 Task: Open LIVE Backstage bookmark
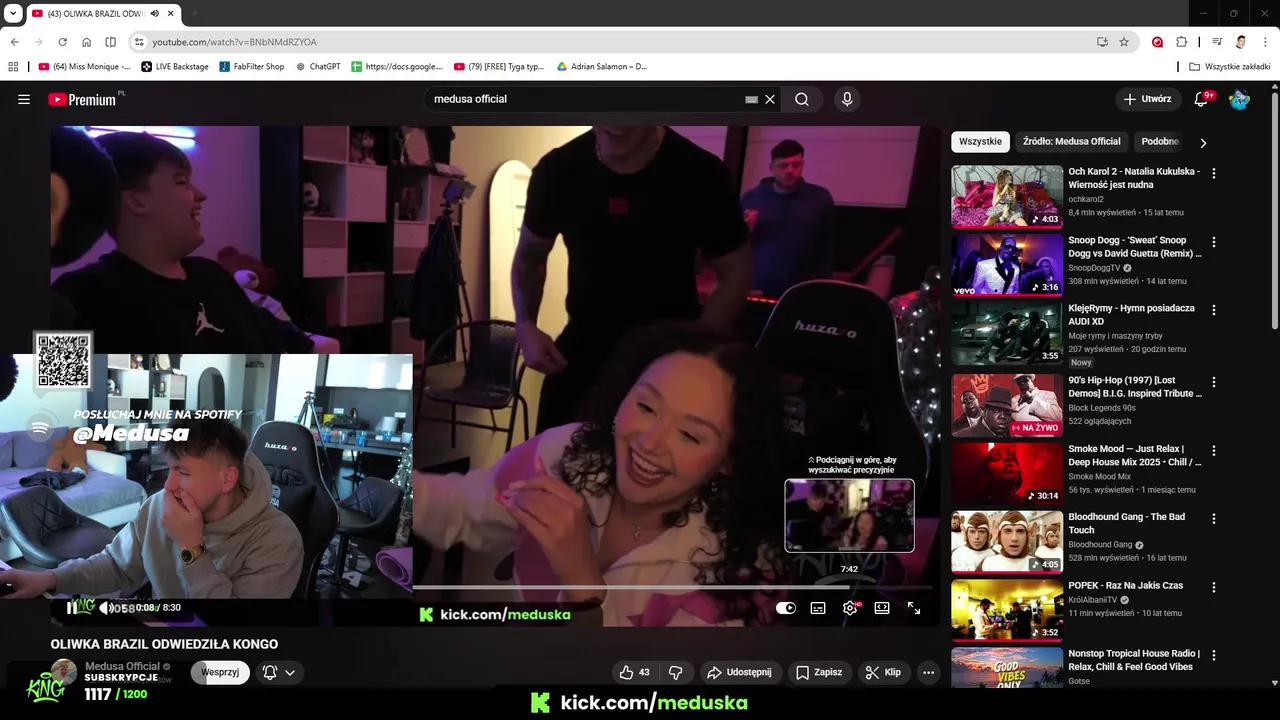[x=175, y=67]
